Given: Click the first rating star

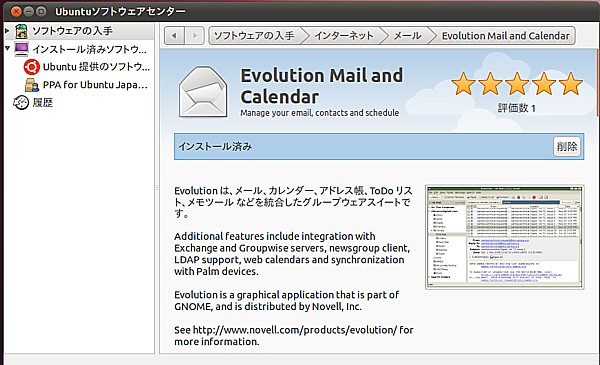Looking at the screenshot, I should 463,84.
